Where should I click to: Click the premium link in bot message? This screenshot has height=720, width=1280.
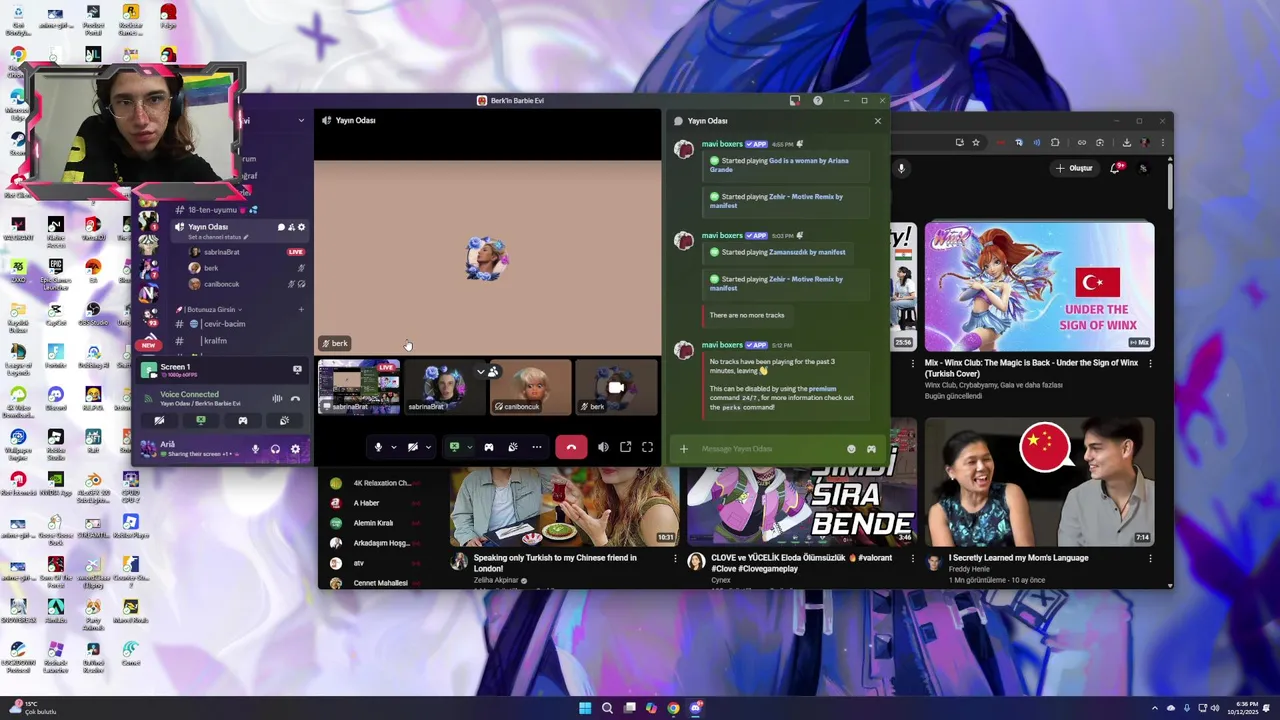[822, 388]
